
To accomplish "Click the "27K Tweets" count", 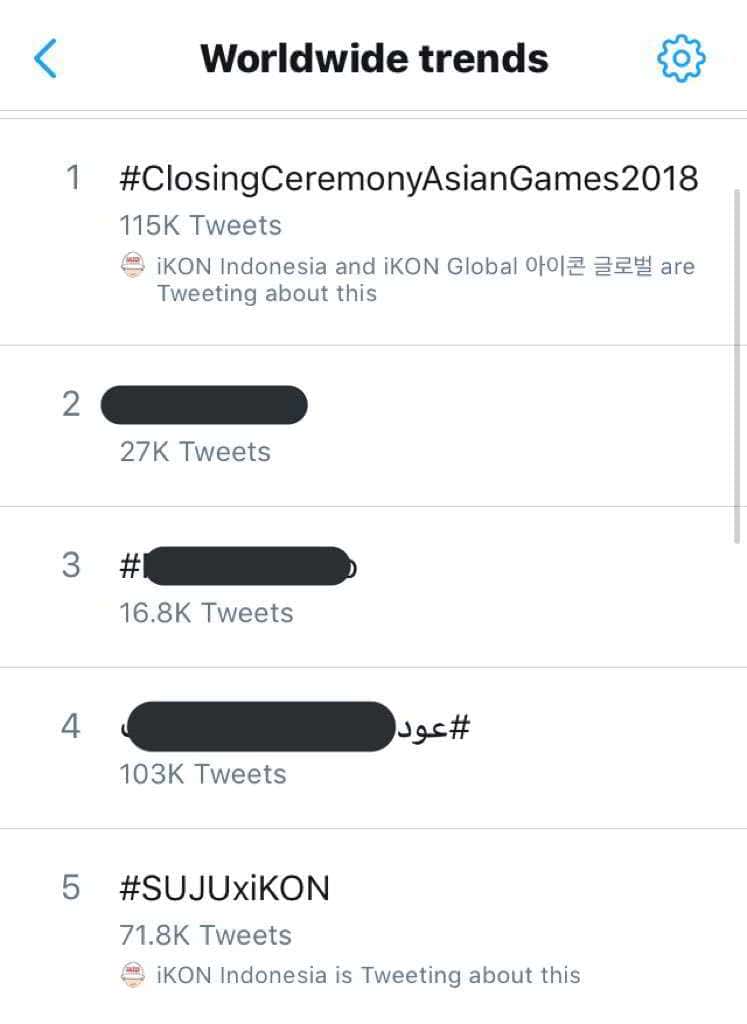I will click(195, 452).
